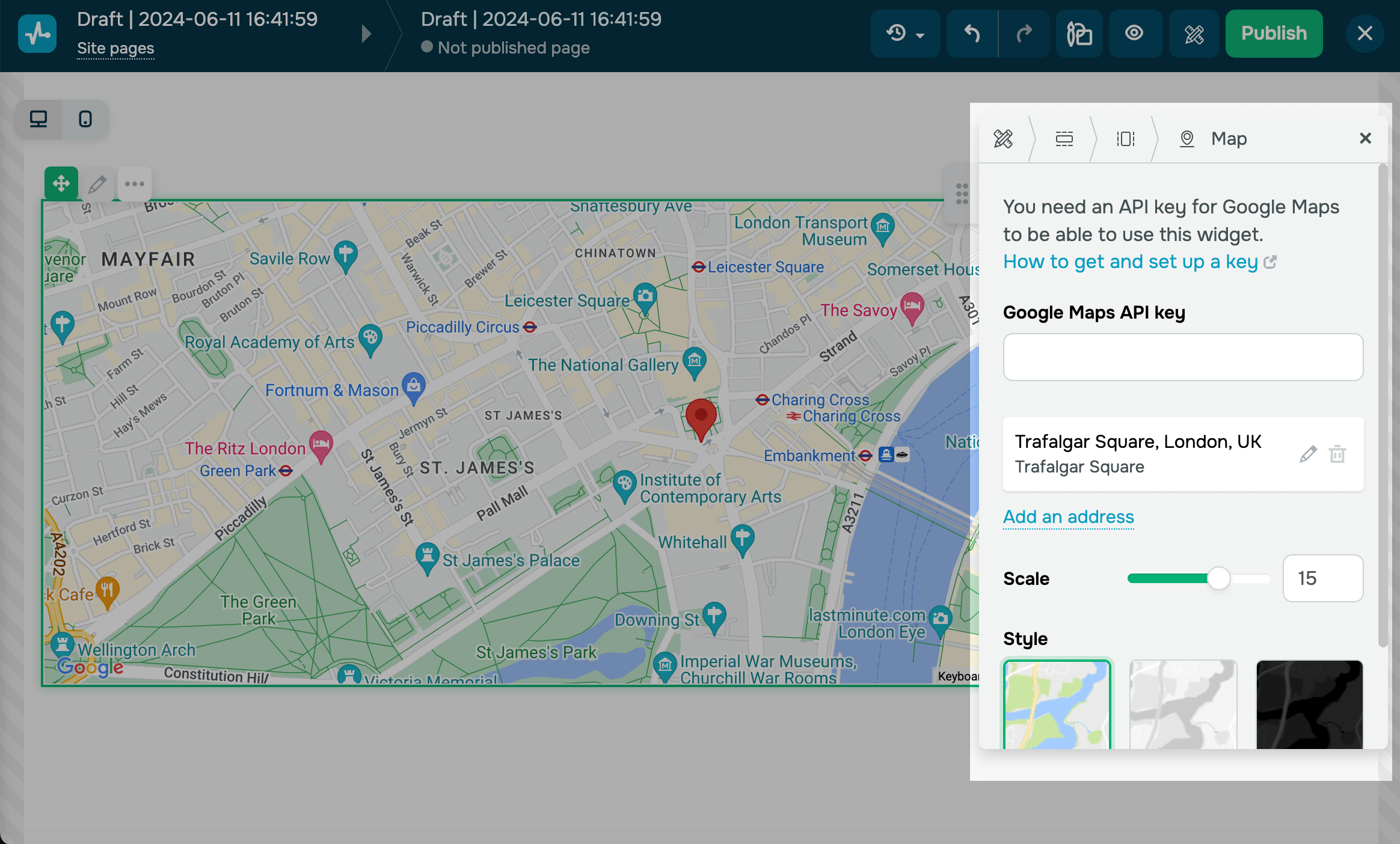Switch to mobile view
Image resolution: width=1400 pixels, height=844 pixels.
pos(85,119)
